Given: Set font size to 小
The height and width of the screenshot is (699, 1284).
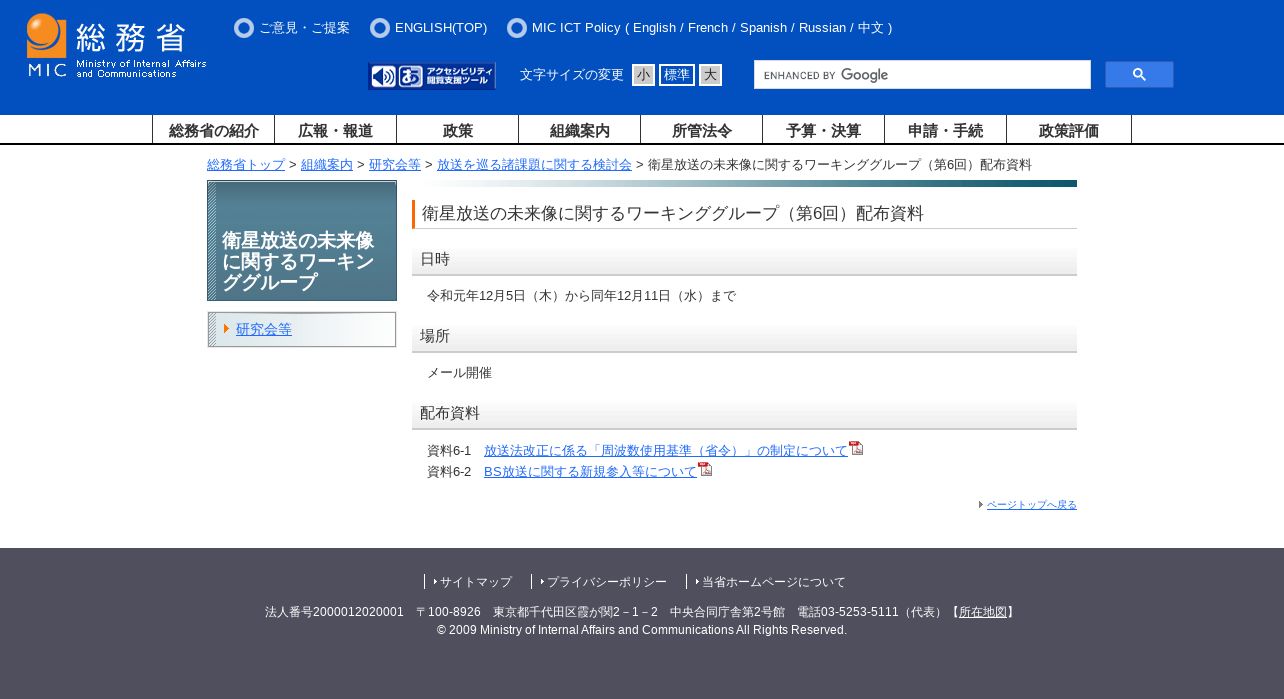Looking at the screenshot, I should [643, 75].
